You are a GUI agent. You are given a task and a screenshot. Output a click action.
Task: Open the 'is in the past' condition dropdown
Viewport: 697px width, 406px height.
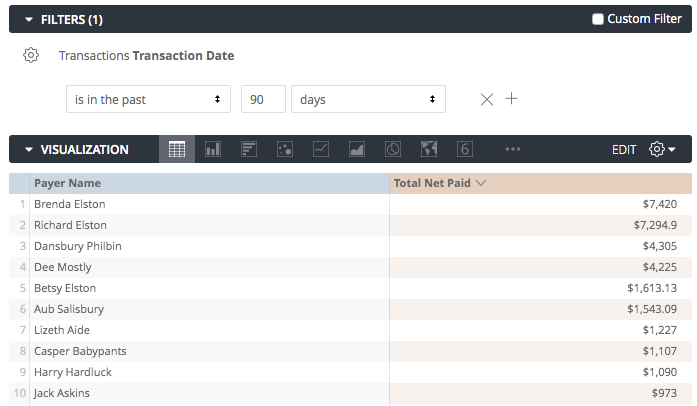click(x=146, y=99)
